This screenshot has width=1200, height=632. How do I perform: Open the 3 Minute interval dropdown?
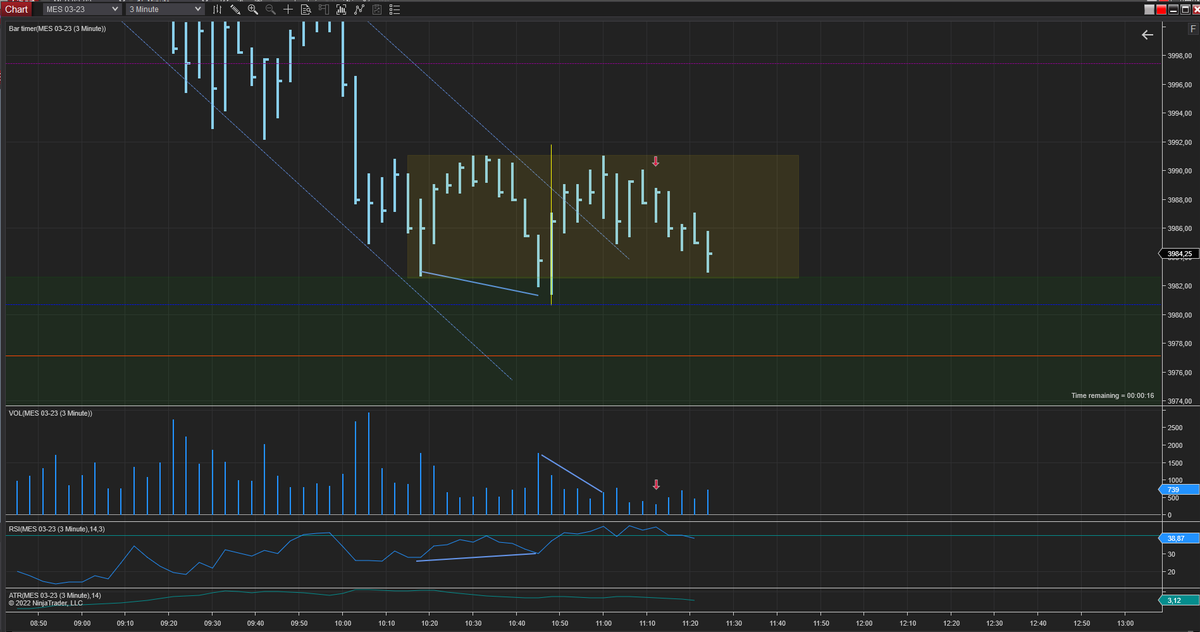pyautogui.click(x=166, y=9)
